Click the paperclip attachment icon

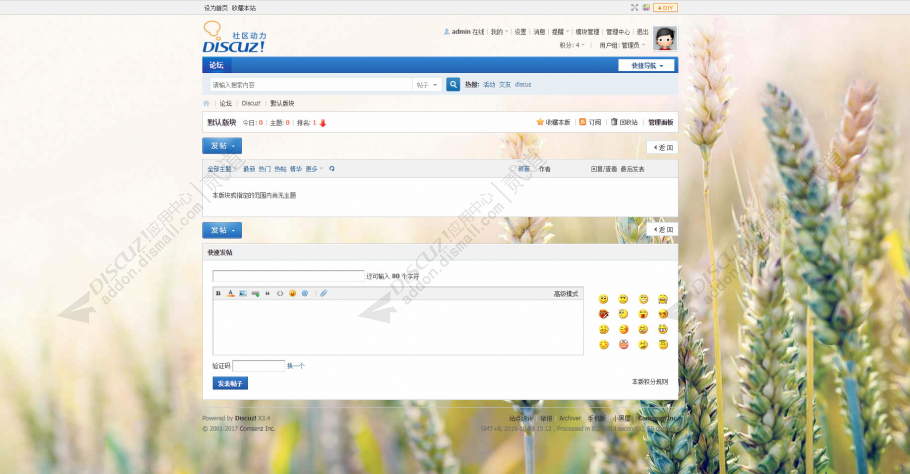[324, 294]
